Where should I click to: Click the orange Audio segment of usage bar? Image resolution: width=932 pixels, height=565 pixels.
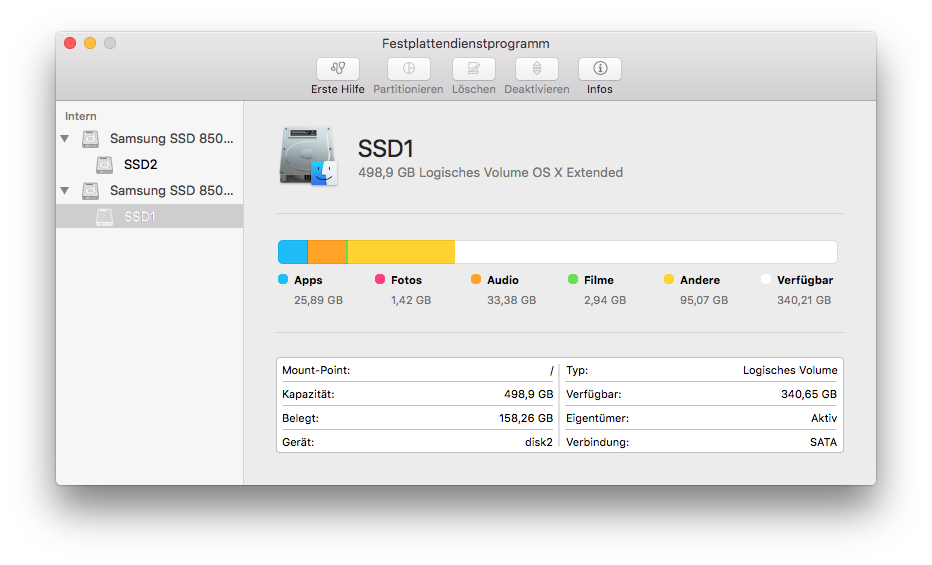pos(326,252)
